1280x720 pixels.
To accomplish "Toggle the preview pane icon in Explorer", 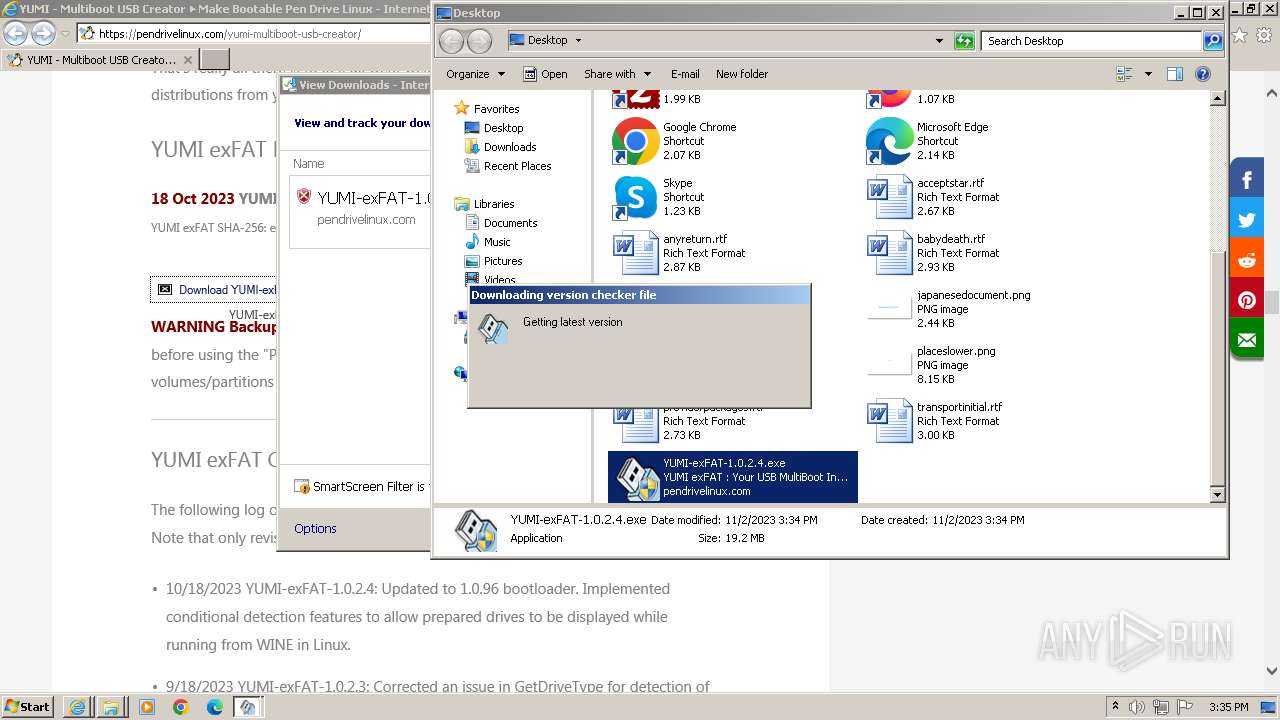I will pyautogui.click(x=1175, y=74).
